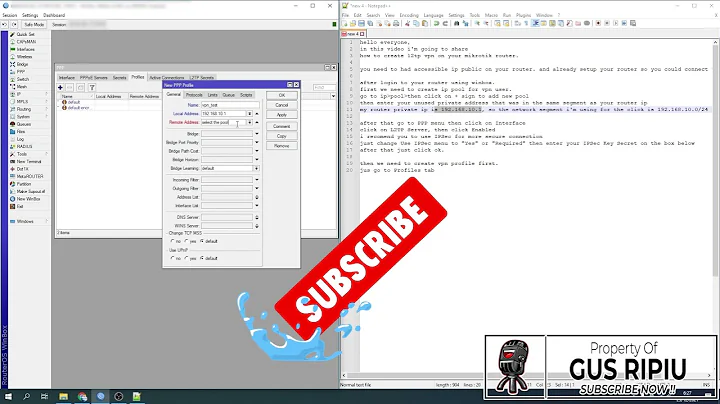This screenshot has height=404, width=720.
Task: Click Find binoculars icon in Notepad++ toolbar
Action: click(457, 23)
